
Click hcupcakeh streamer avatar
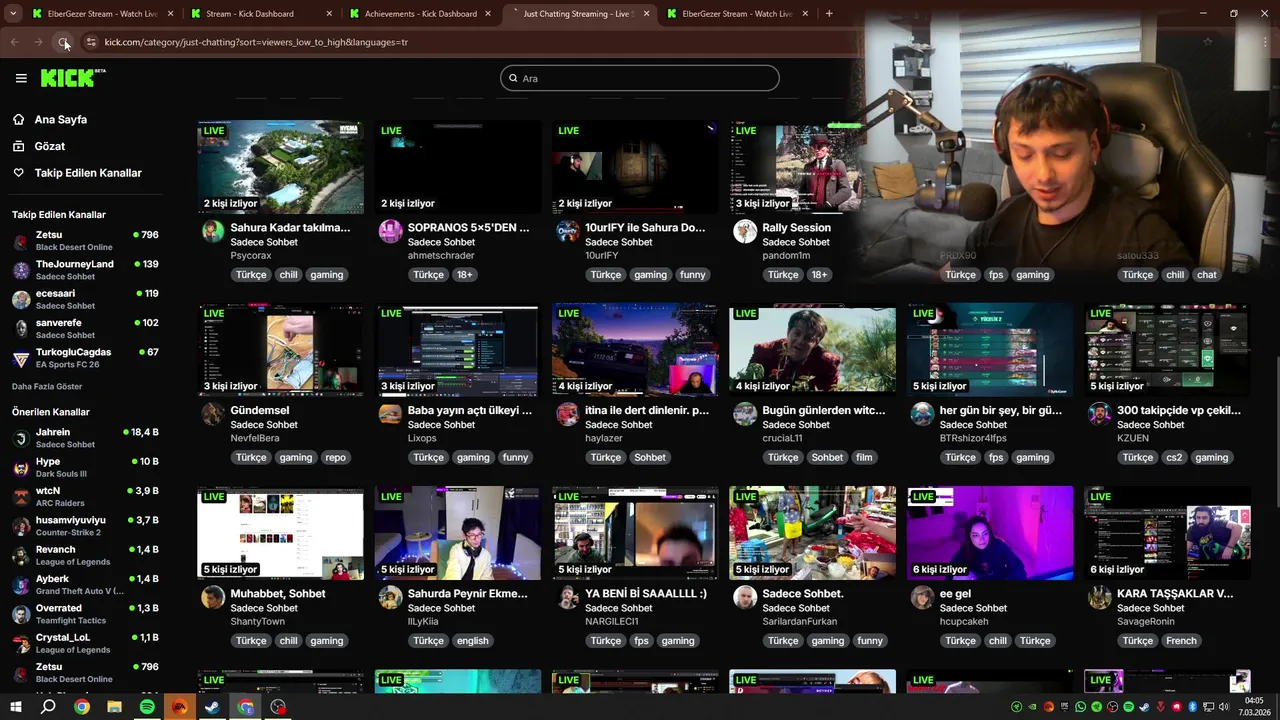pyautogui.click(x=922, y=598)
